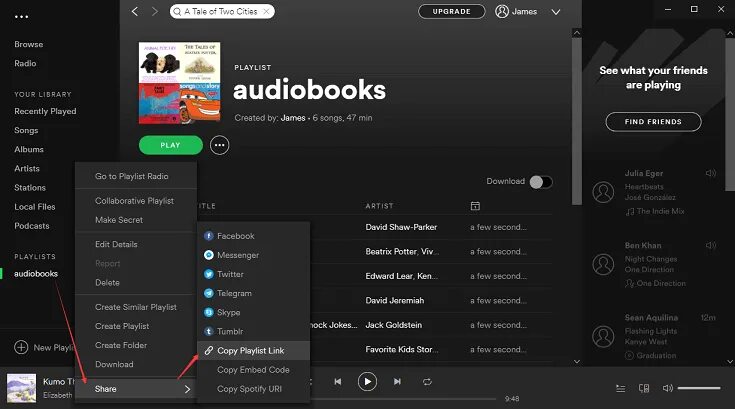735x409 pixels.
Task: Go back with the left arrow
Action: (135, 12)
